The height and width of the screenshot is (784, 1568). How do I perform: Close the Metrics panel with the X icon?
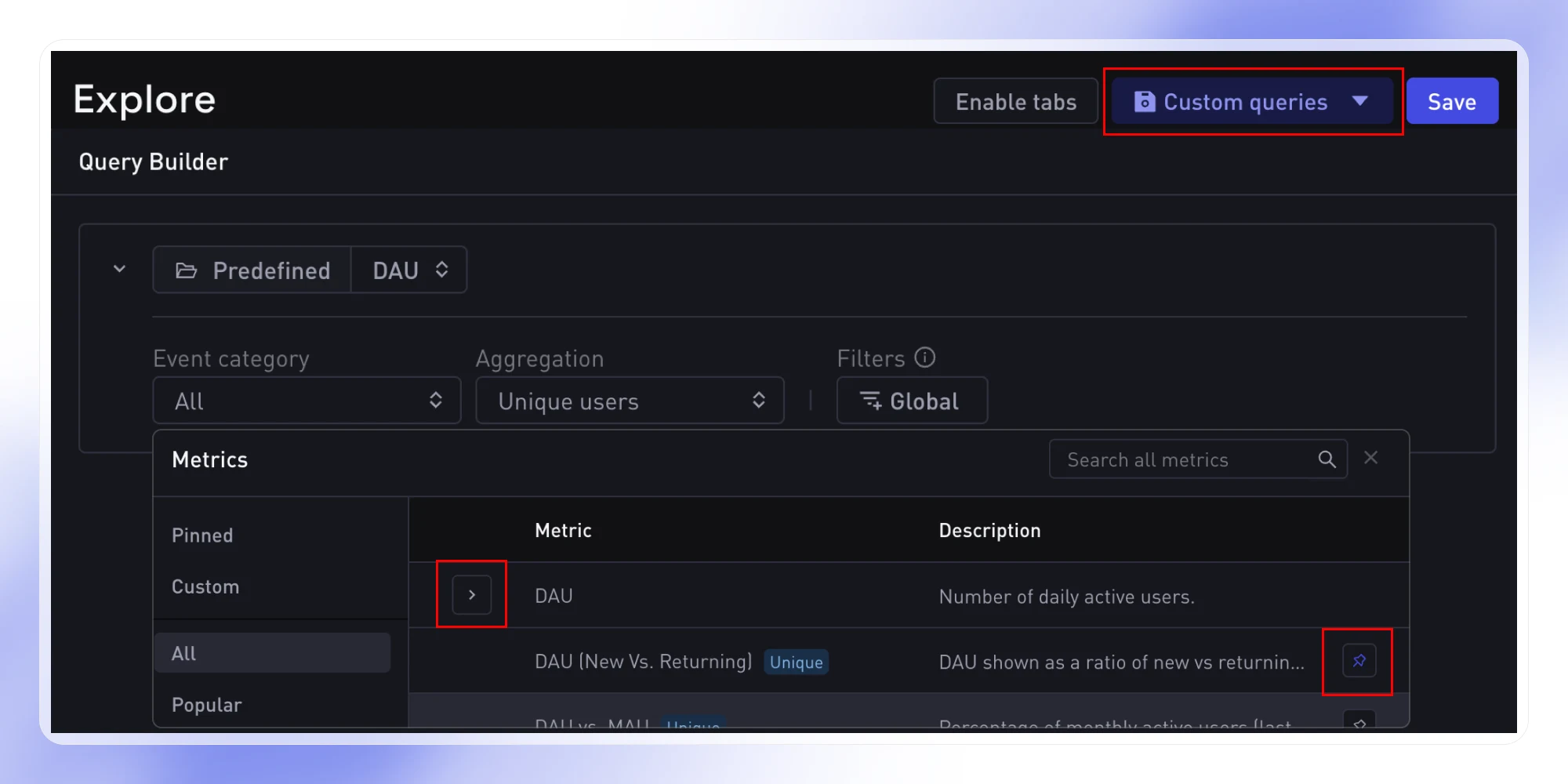point(1370,457)
